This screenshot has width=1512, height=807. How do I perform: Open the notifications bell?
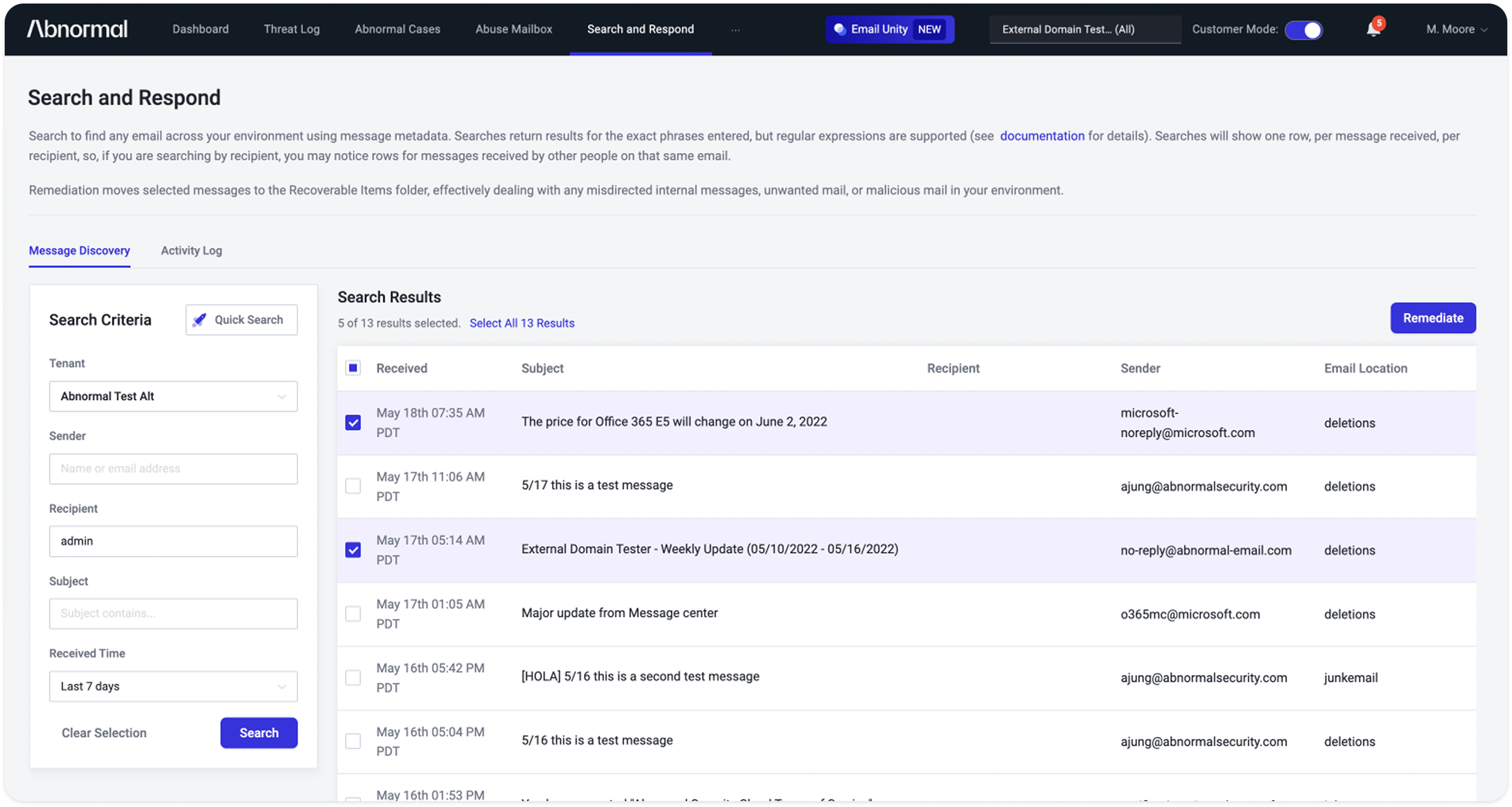point(1374,29)
